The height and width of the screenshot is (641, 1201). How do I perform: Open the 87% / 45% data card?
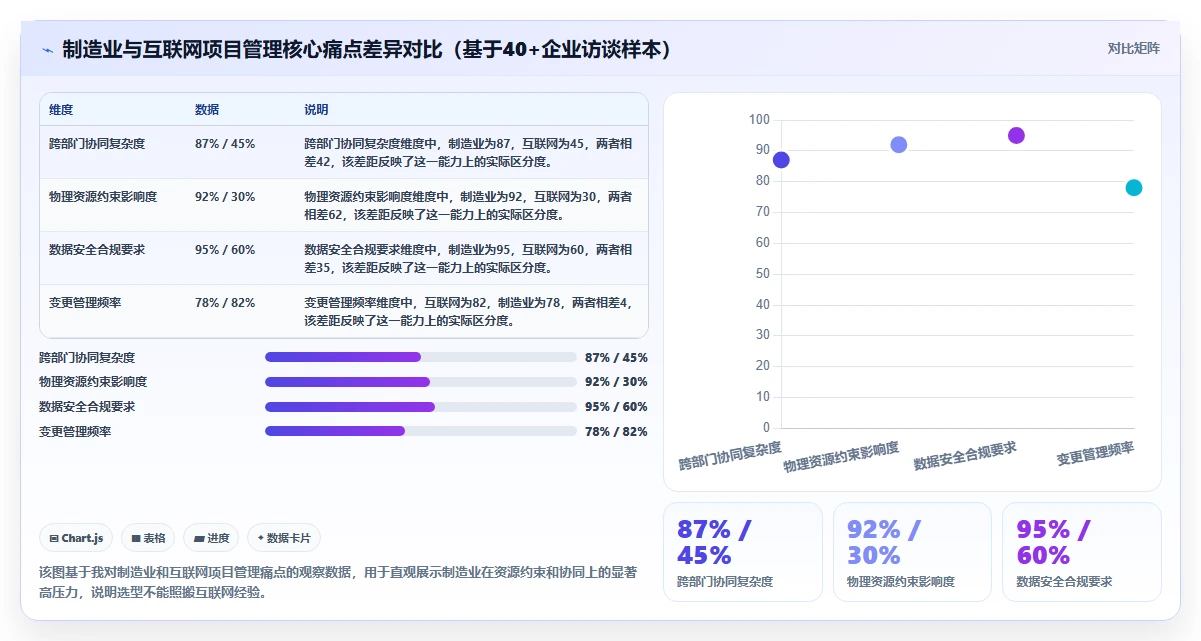[x=742, y=552]
